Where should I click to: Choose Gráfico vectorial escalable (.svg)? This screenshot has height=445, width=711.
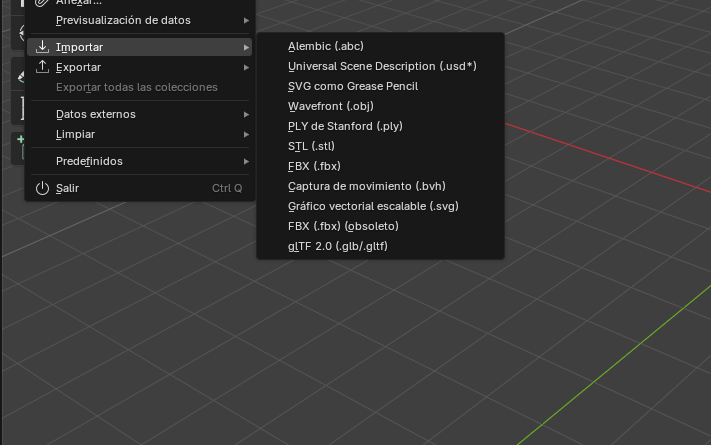coord(380,206)
